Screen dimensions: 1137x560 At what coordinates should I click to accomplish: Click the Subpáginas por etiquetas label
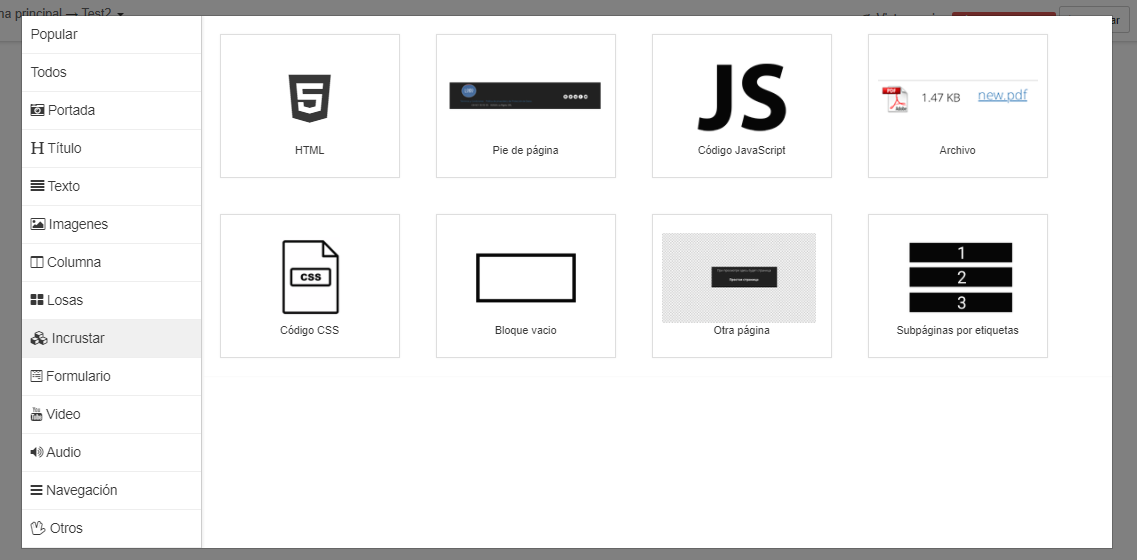point(958,331)
